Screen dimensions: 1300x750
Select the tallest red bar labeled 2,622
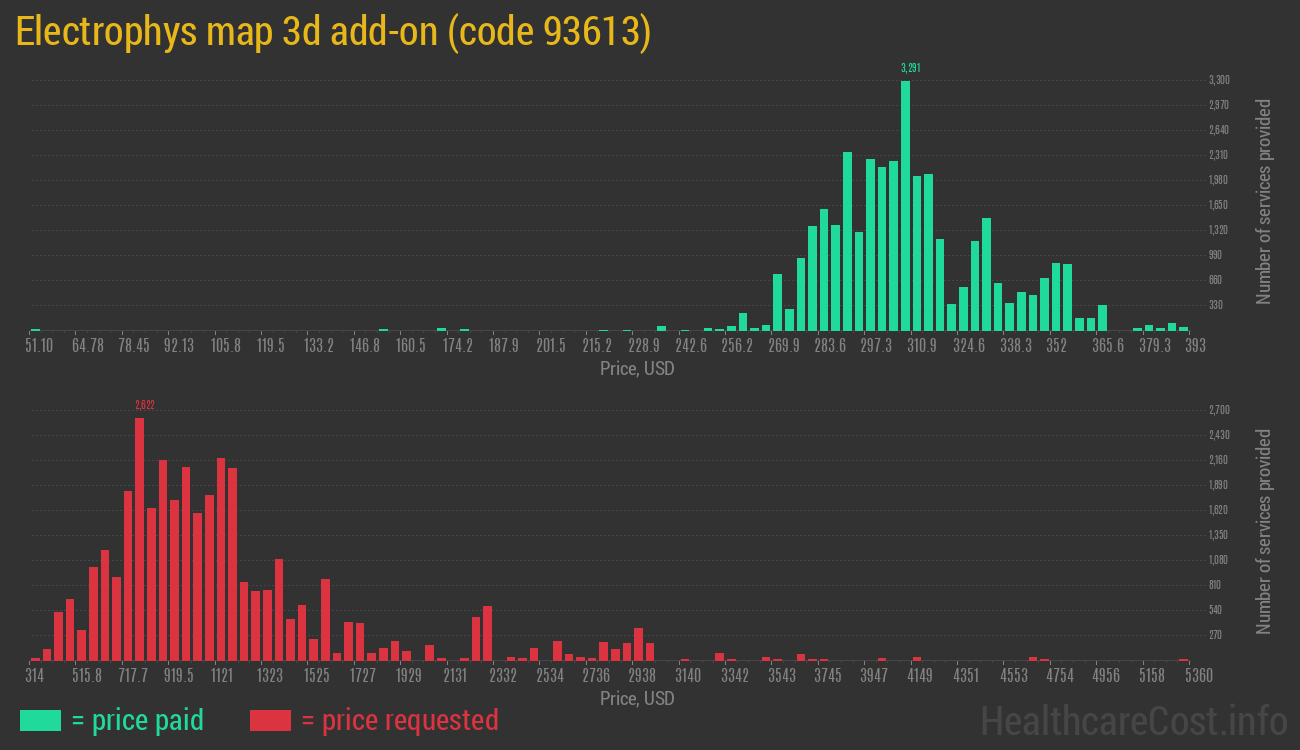[x=139, y=538]
